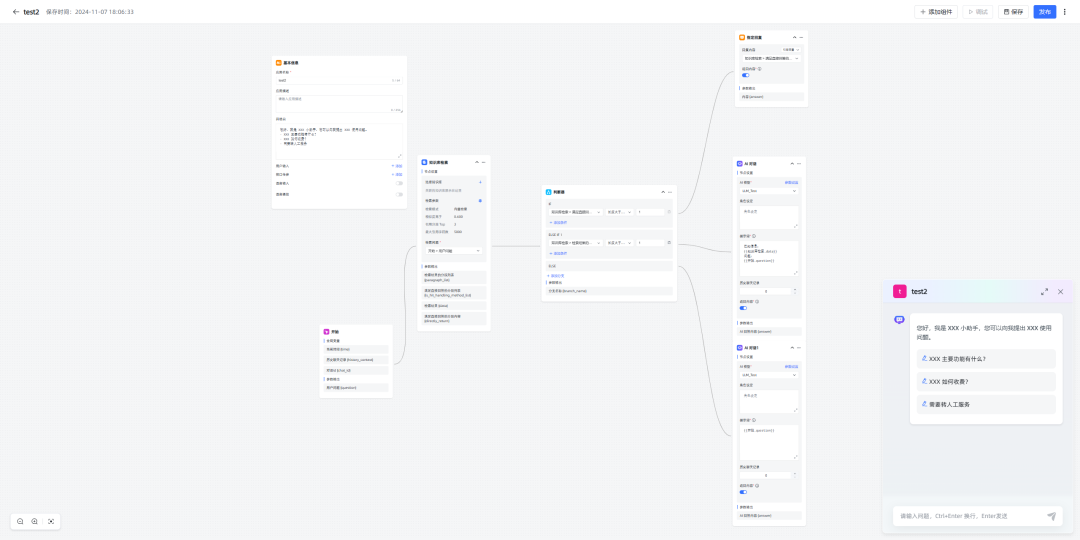
Task: Open the 判断器 node's more options menu
Action: [x=670, y=191]
